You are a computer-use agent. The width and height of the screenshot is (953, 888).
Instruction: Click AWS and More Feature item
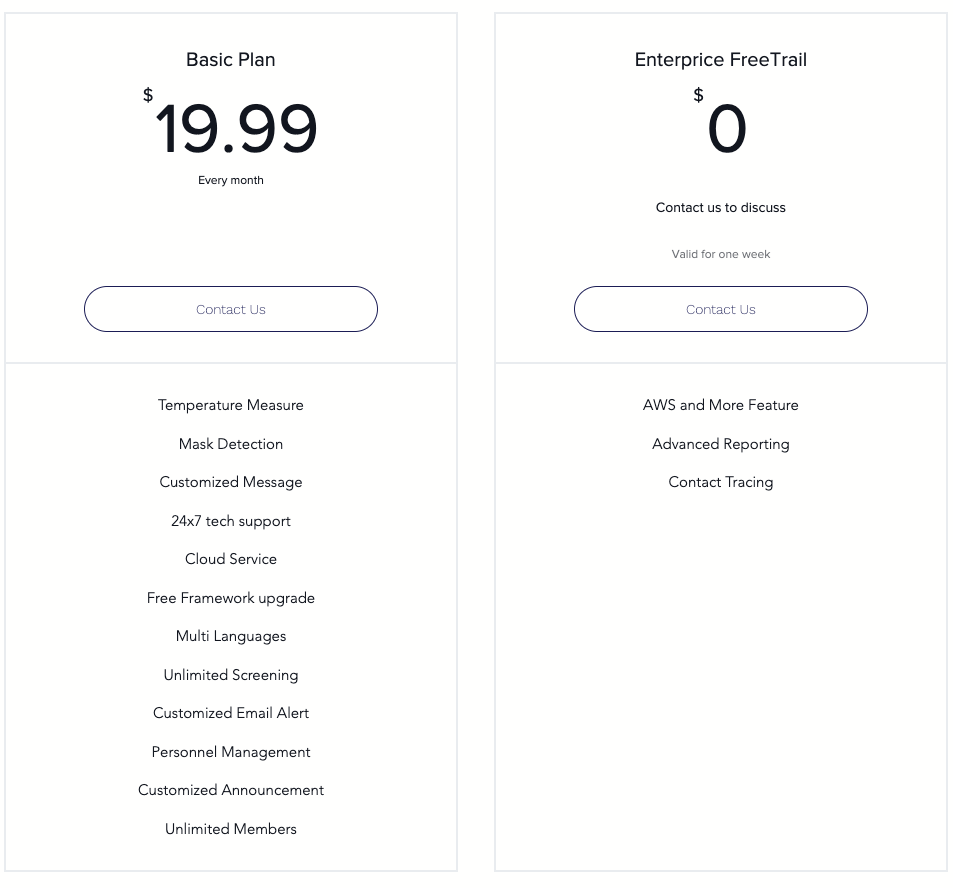[721, 405]
